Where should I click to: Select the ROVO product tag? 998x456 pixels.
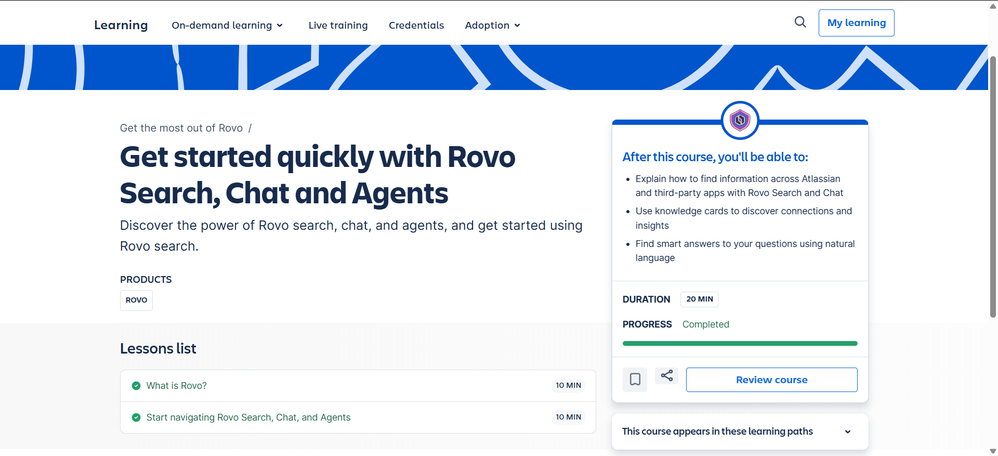tap(136, 300)
